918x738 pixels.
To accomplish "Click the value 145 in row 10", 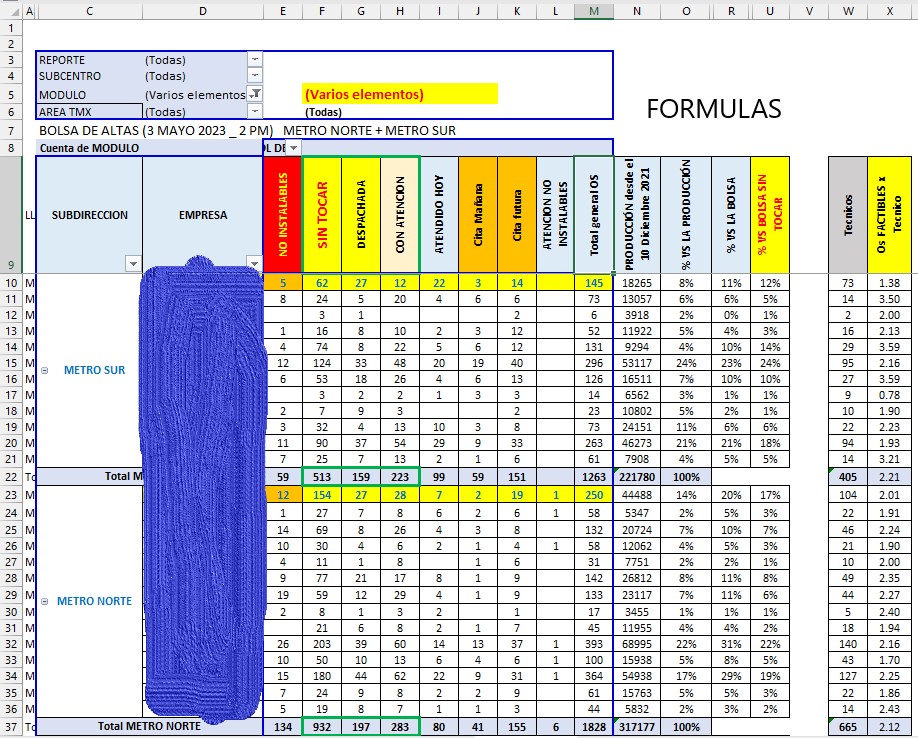I will [594, 283].
